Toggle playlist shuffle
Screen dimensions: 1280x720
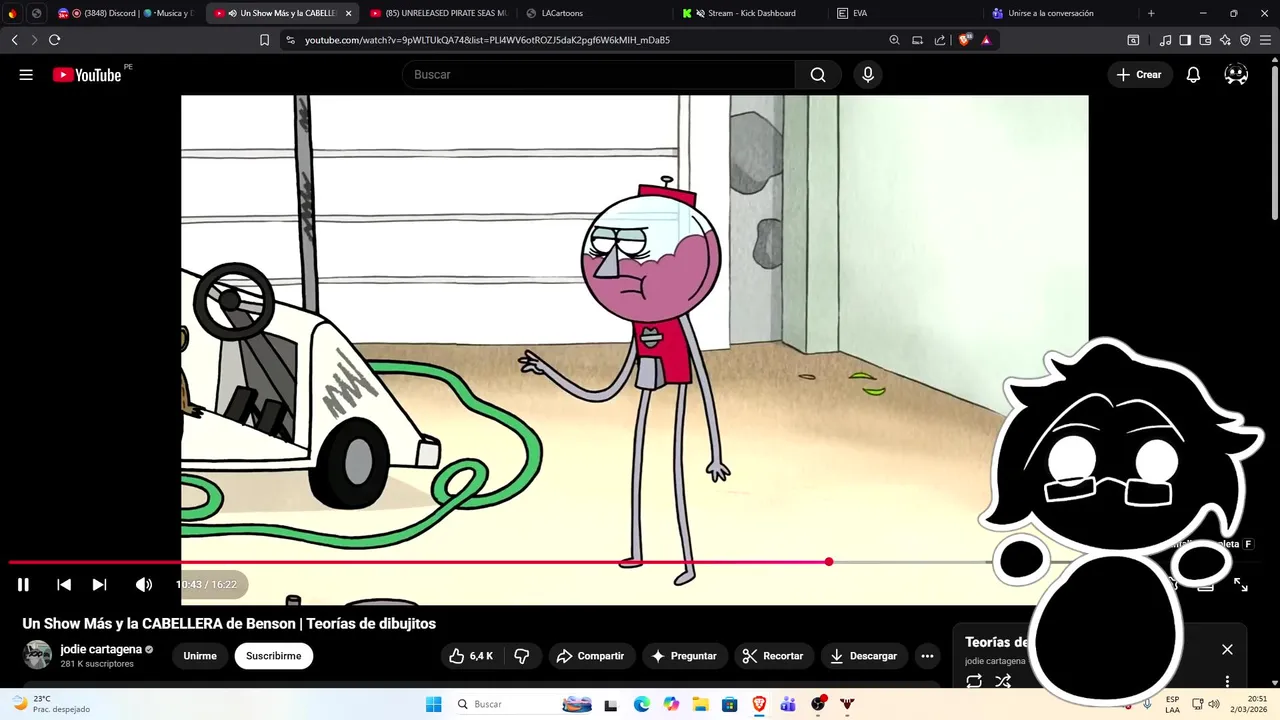click(x=1003, y=681)
